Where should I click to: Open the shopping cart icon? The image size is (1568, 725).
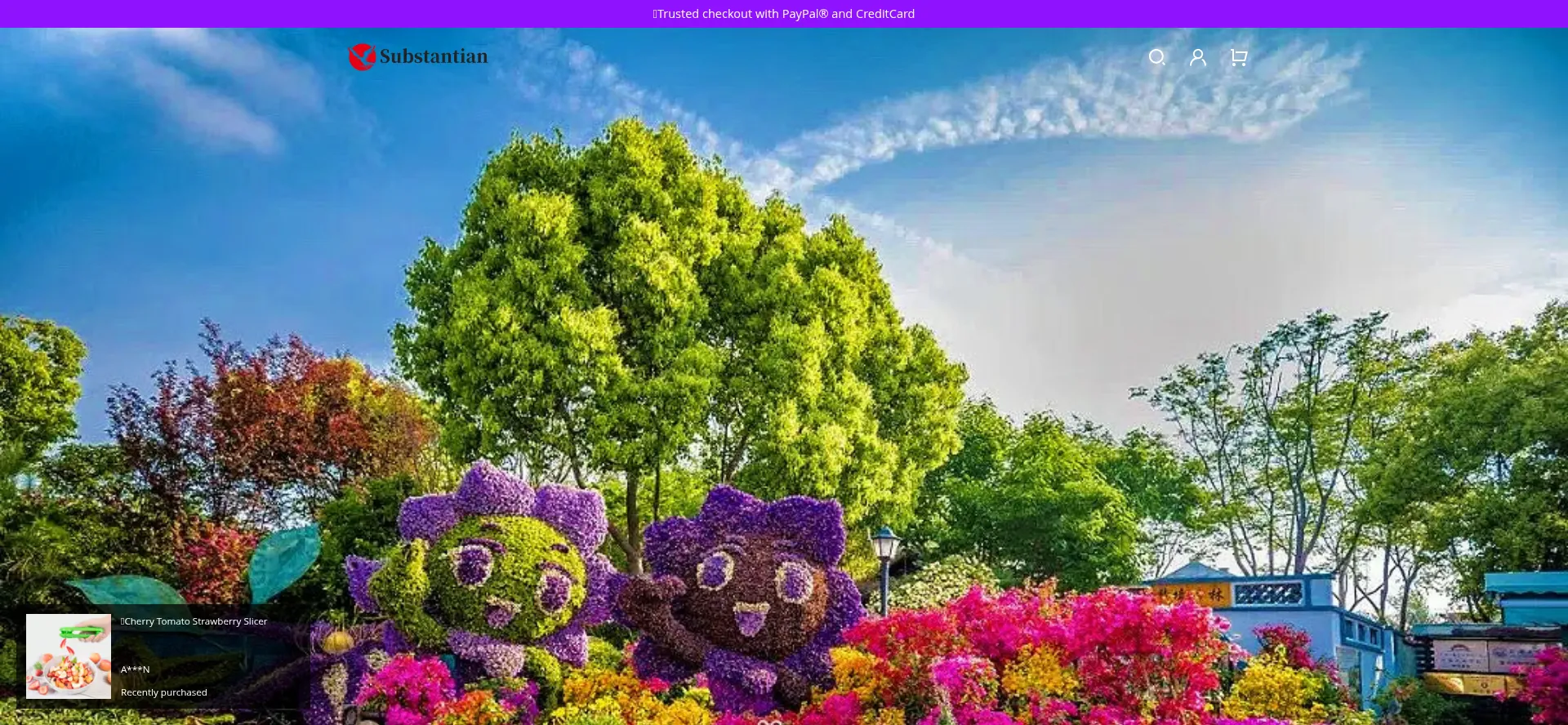coord(1239,57)
